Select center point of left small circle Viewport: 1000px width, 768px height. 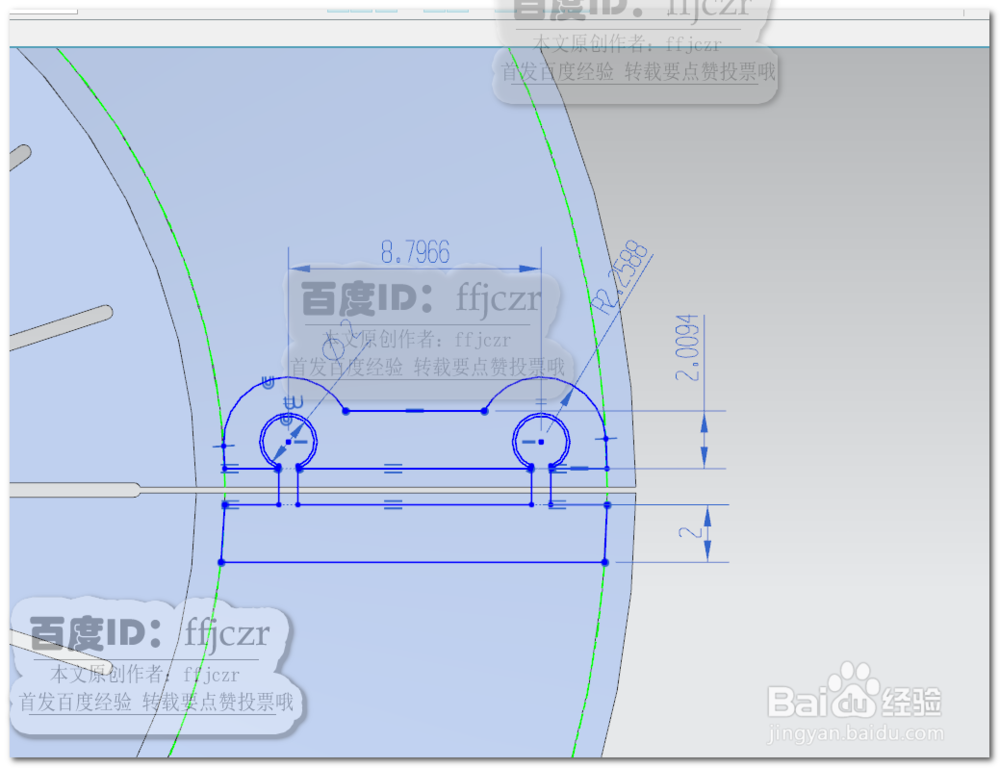coord(288,441)
